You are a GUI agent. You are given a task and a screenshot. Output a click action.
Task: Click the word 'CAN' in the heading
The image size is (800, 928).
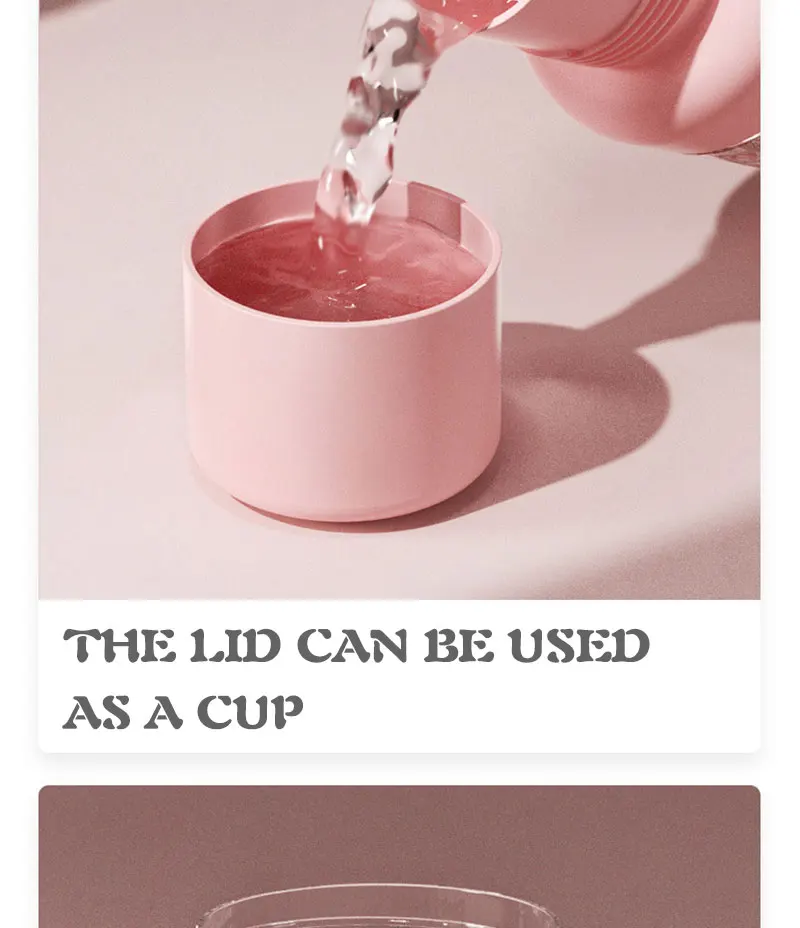coord(352,645)
